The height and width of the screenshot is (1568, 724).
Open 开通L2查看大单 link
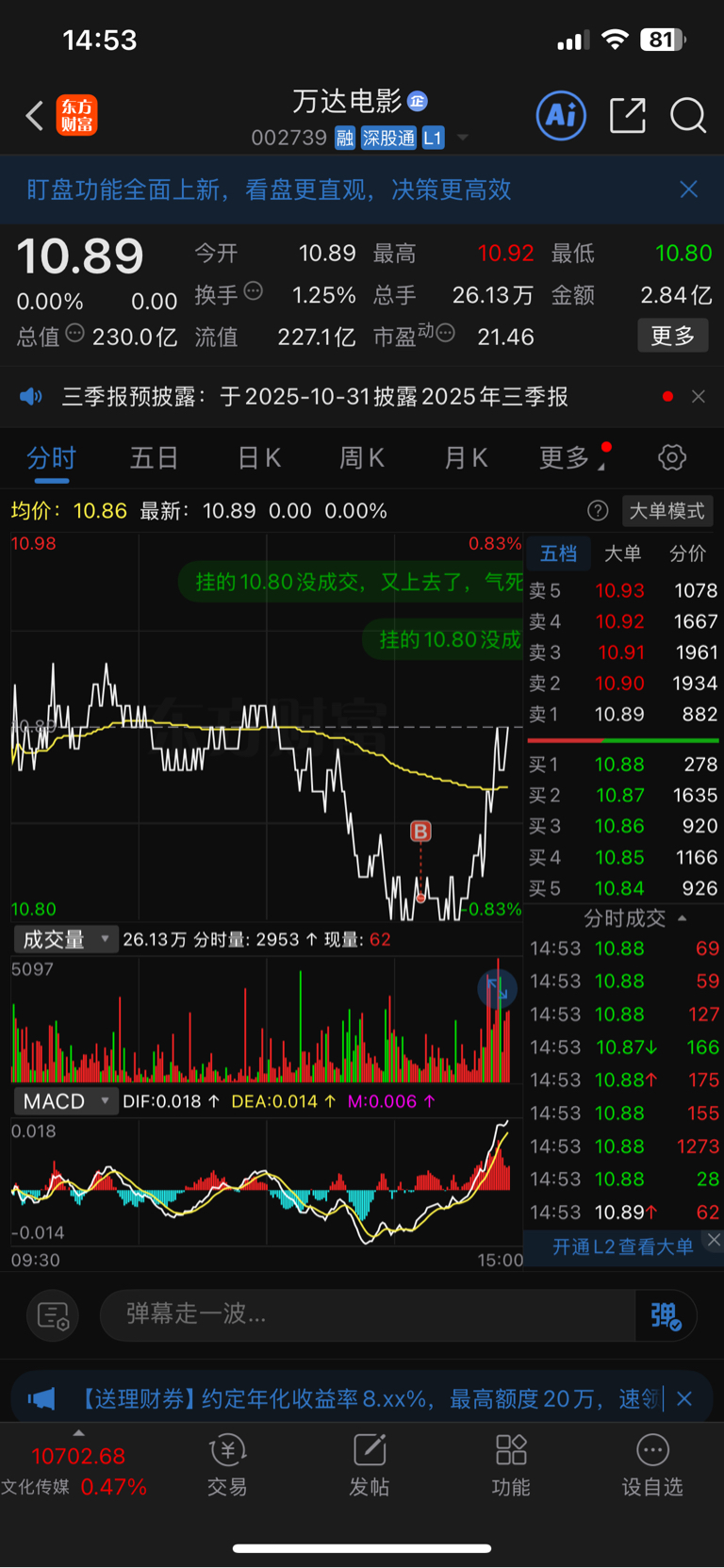coord(622,1246)
